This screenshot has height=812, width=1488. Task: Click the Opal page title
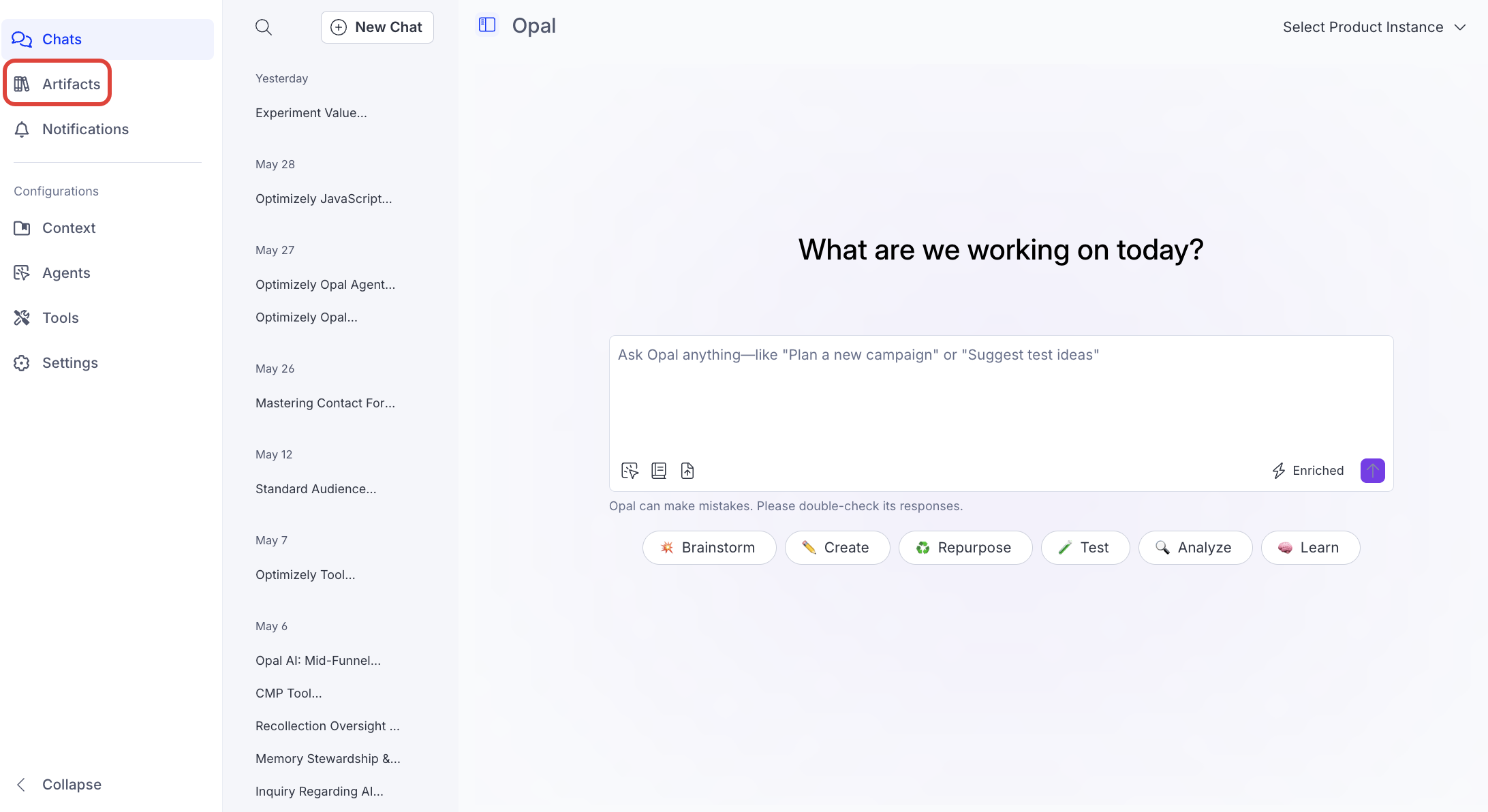534,26
